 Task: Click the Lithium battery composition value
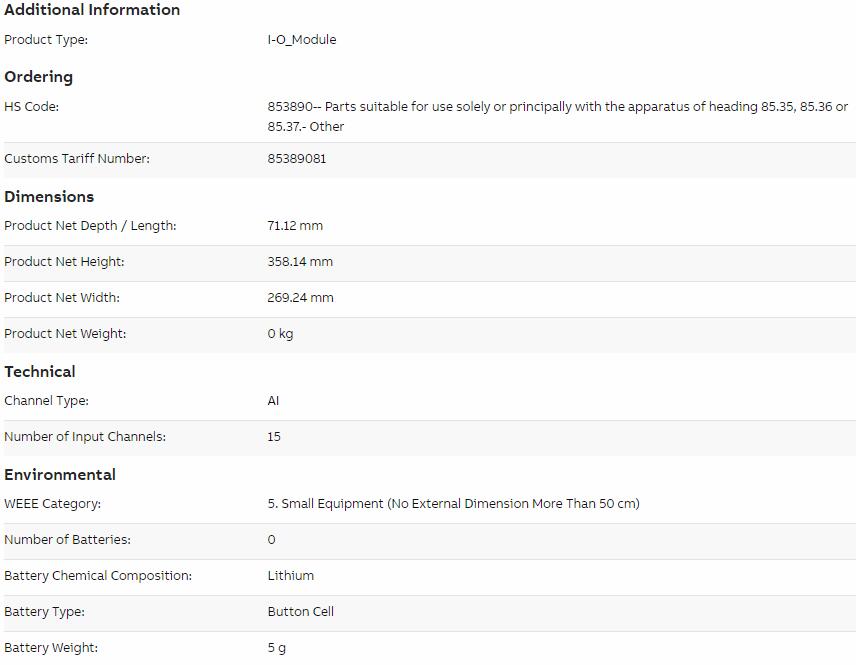290,576
